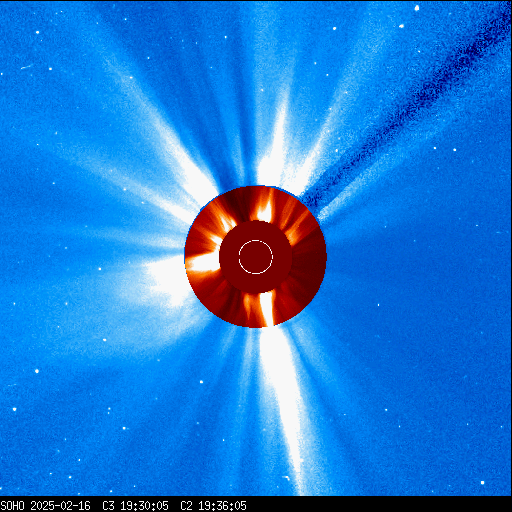The image size is (512, 512).
Task: Click the bright star in top-right corner
Action: point(417,8)
